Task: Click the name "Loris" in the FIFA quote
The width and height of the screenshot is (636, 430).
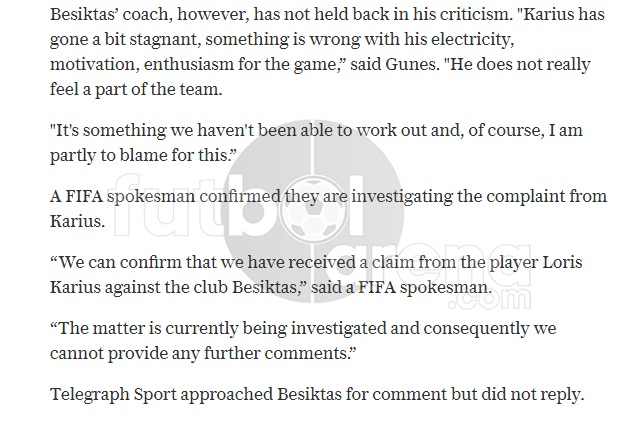Action: tap(562, 262)
